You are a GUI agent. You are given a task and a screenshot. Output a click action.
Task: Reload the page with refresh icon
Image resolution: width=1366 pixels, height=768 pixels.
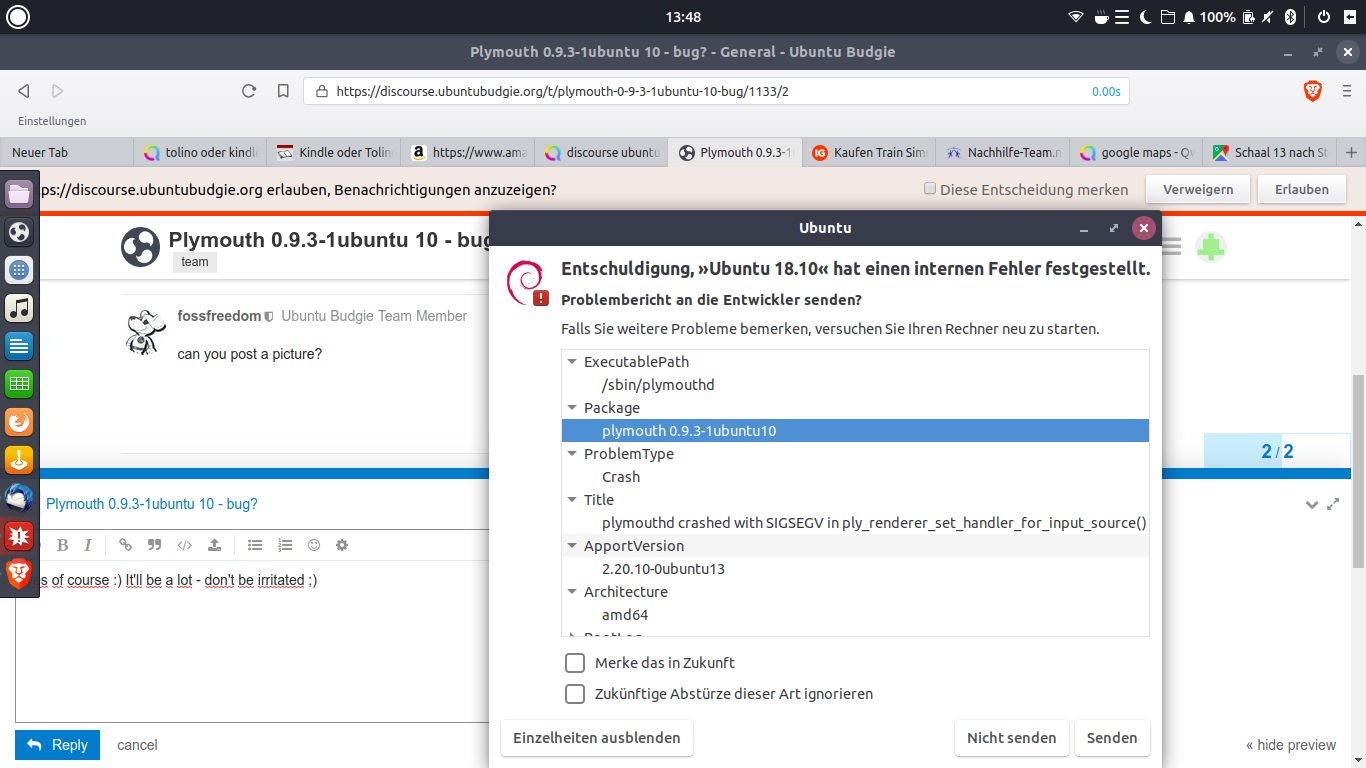click(249, 91)
